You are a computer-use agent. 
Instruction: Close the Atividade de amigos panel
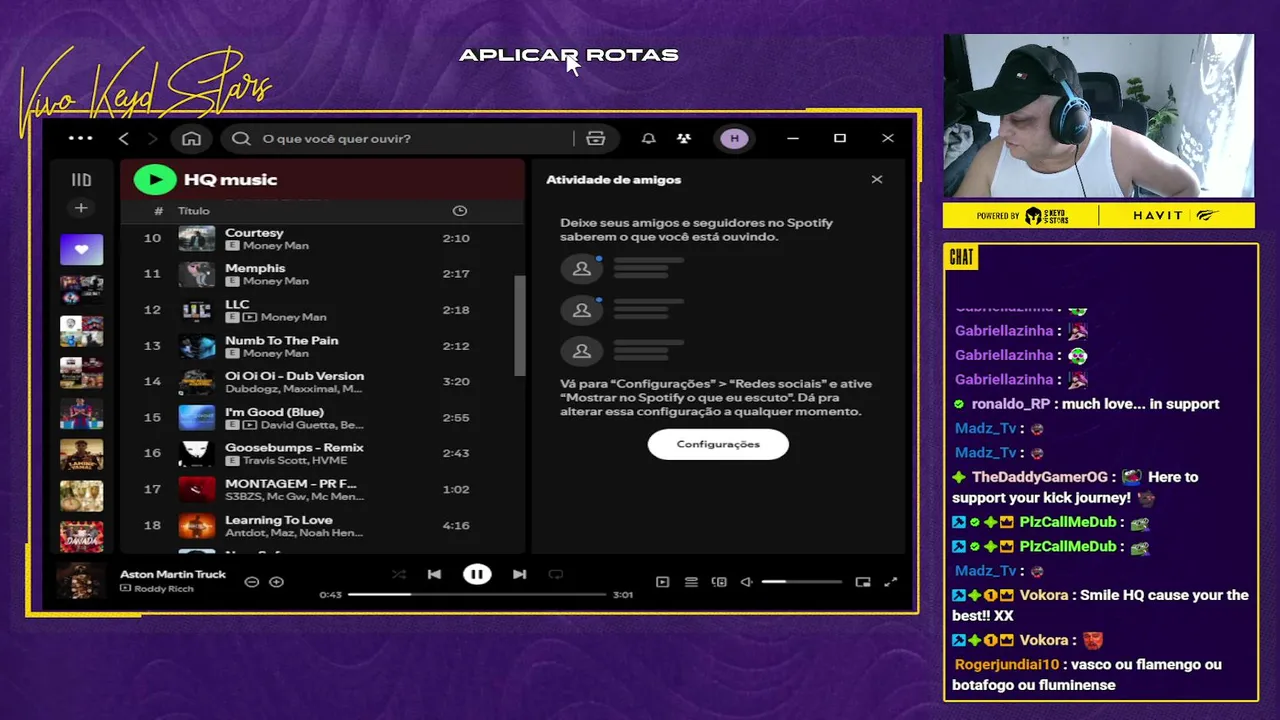[x=877, y=179]
